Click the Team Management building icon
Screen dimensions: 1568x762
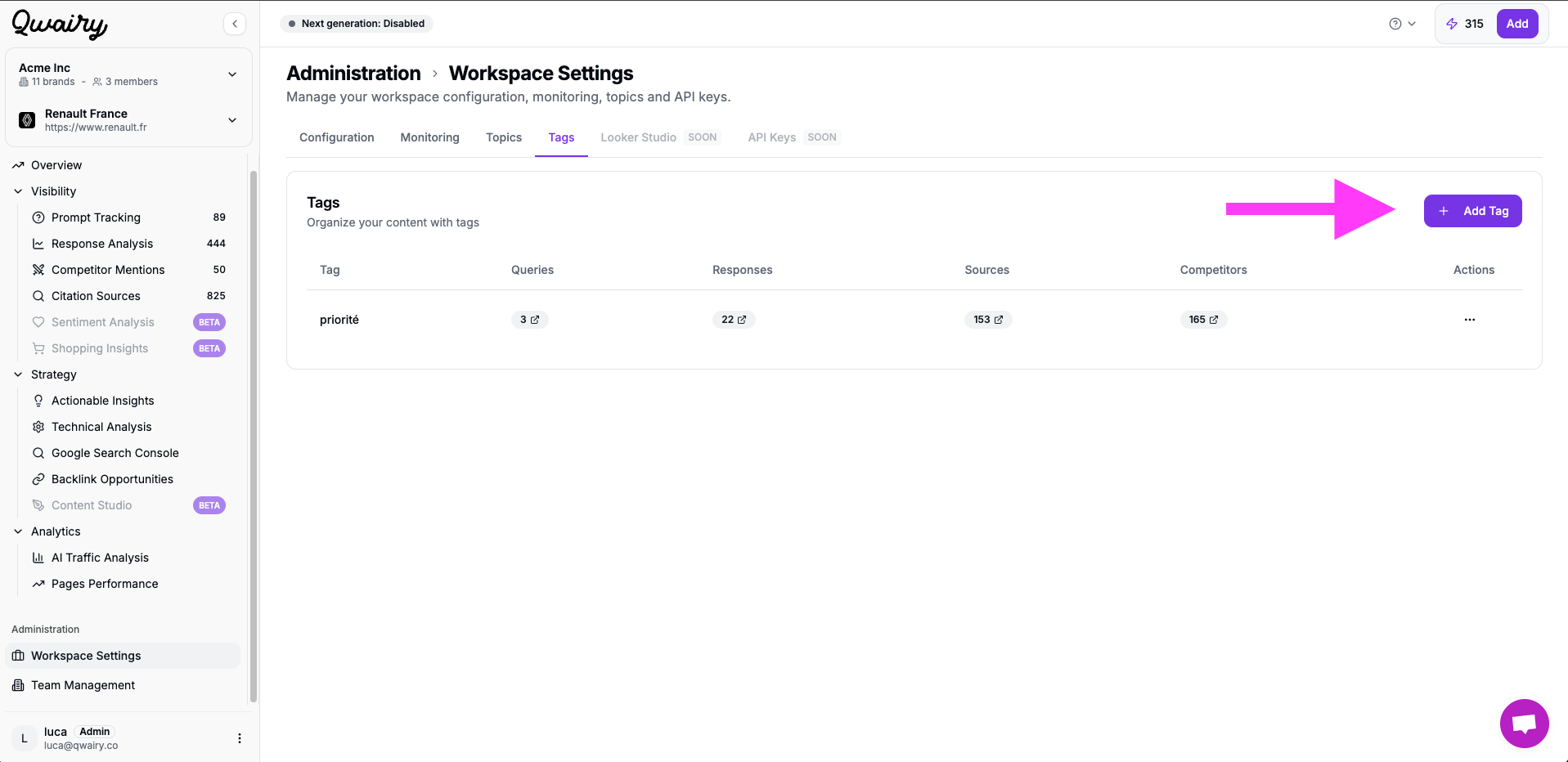point(18,685)
